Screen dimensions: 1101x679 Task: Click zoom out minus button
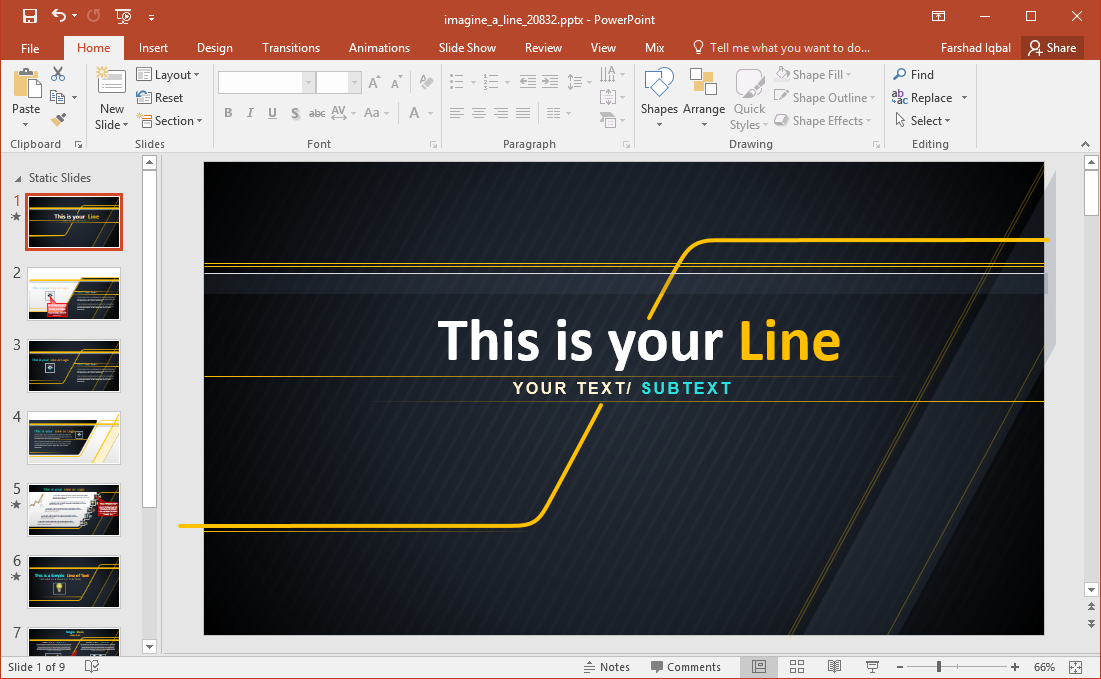[x=899, y=667]
